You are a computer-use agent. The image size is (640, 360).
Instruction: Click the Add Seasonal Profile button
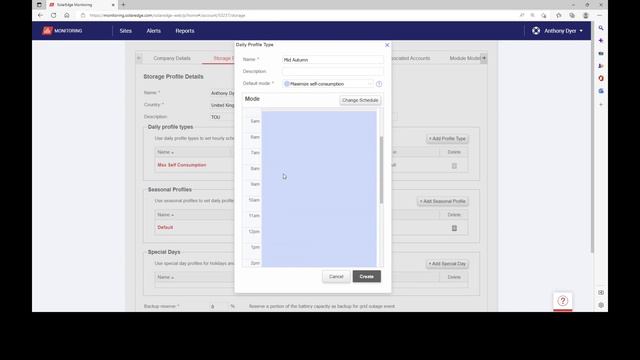pyautogui.click(x=442, y=201)
